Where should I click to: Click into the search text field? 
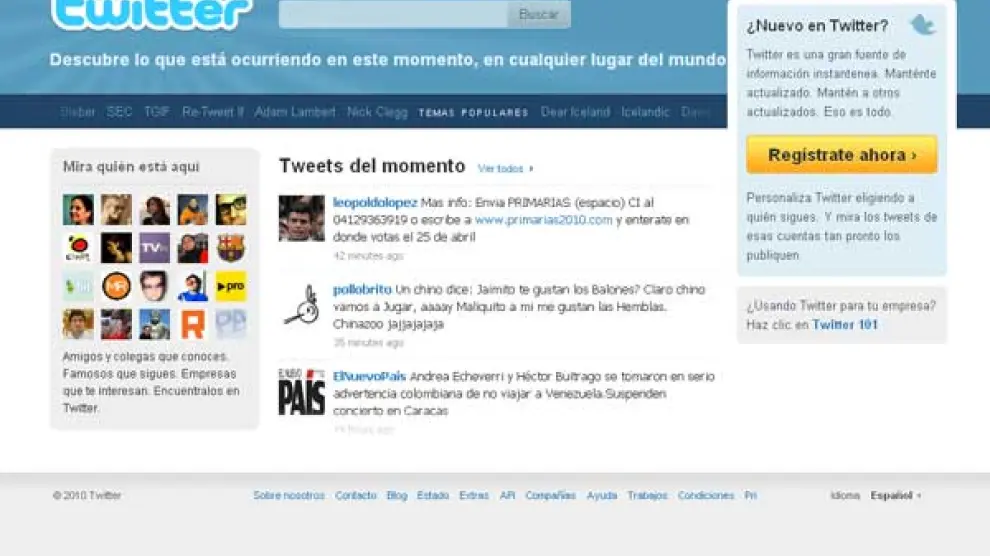pos(393,15)
